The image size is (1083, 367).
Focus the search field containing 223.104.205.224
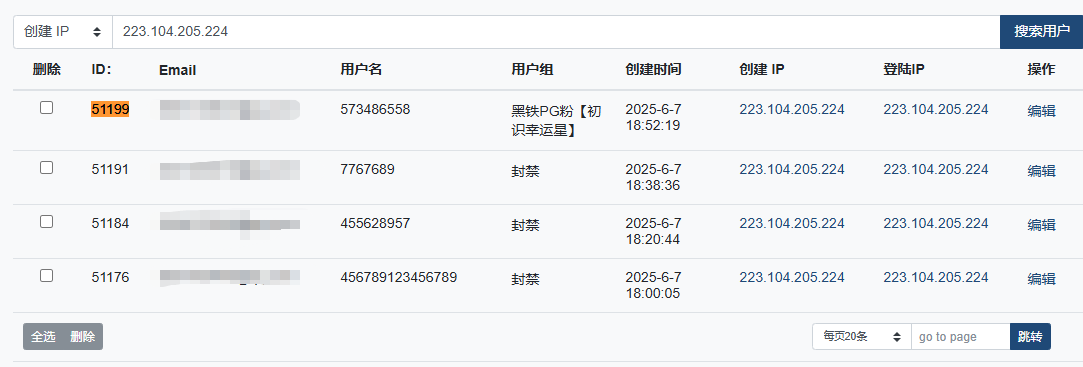click(556, 32)
